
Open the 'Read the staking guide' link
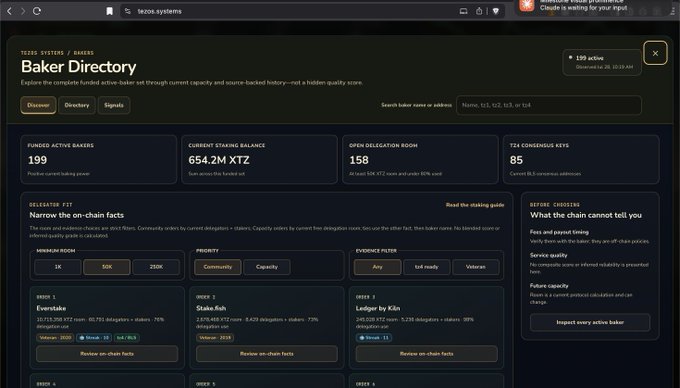475,205
